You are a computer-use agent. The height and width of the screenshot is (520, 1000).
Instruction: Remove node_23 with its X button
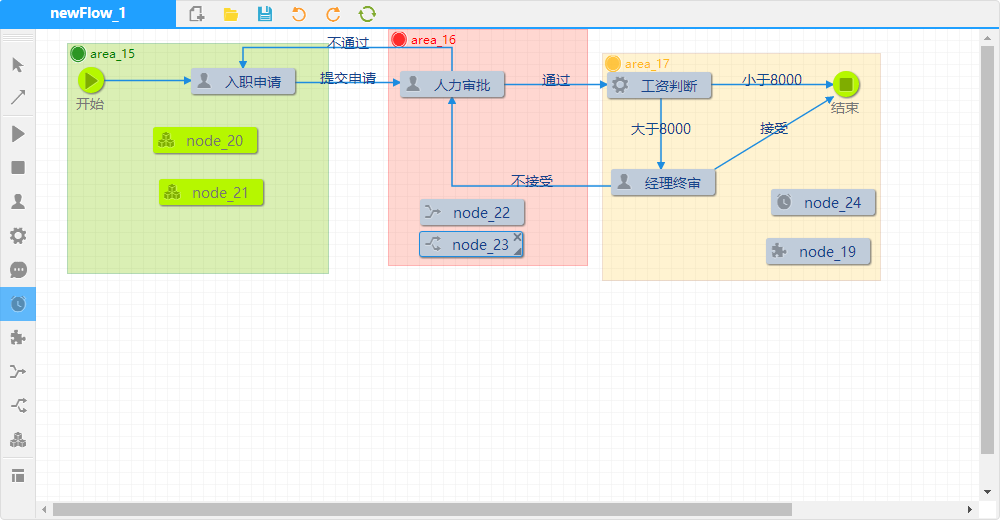pyautogui.click(x=517, y=237)
